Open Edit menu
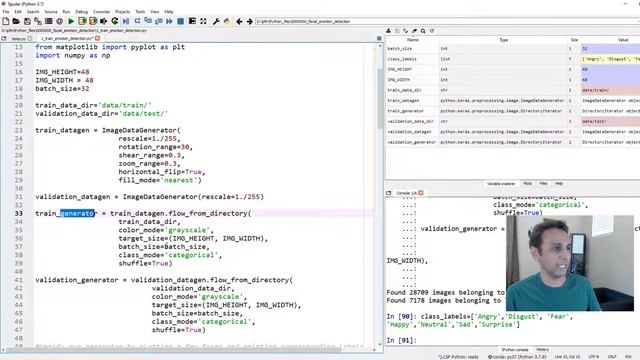Screen dimensions: 640x360 (18, 12)
